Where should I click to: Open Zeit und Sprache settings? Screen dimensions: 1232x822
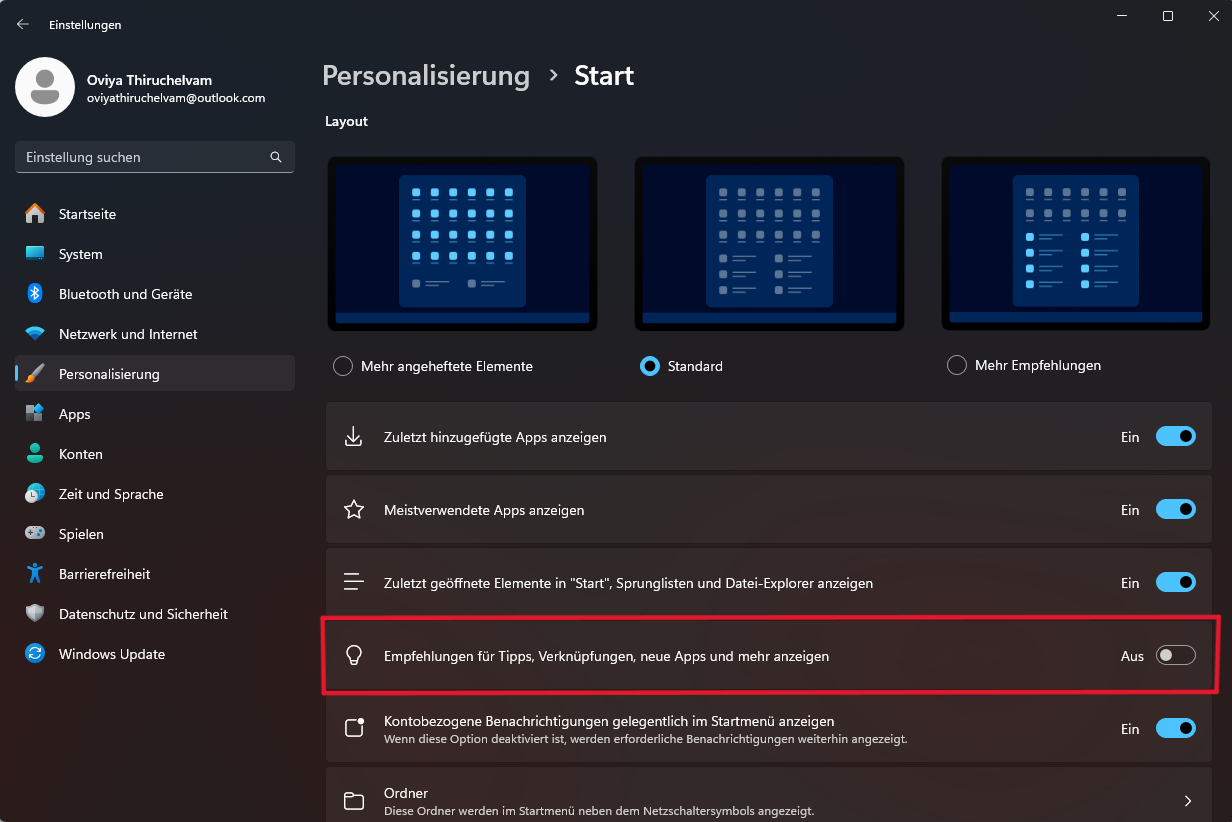[155, 494]
